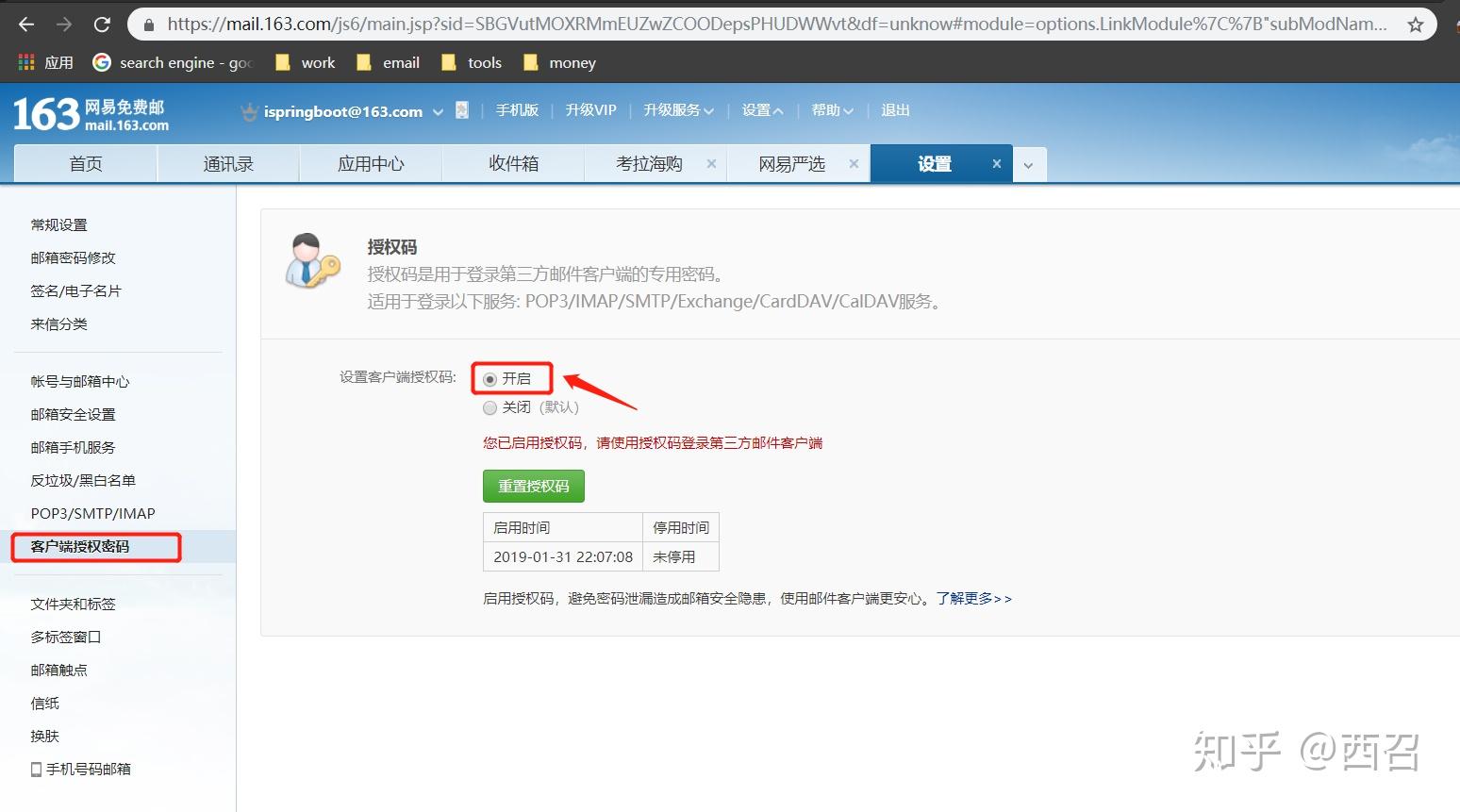Open 邮箱安全设置 in the sidebar

click(x=73, y=415)
